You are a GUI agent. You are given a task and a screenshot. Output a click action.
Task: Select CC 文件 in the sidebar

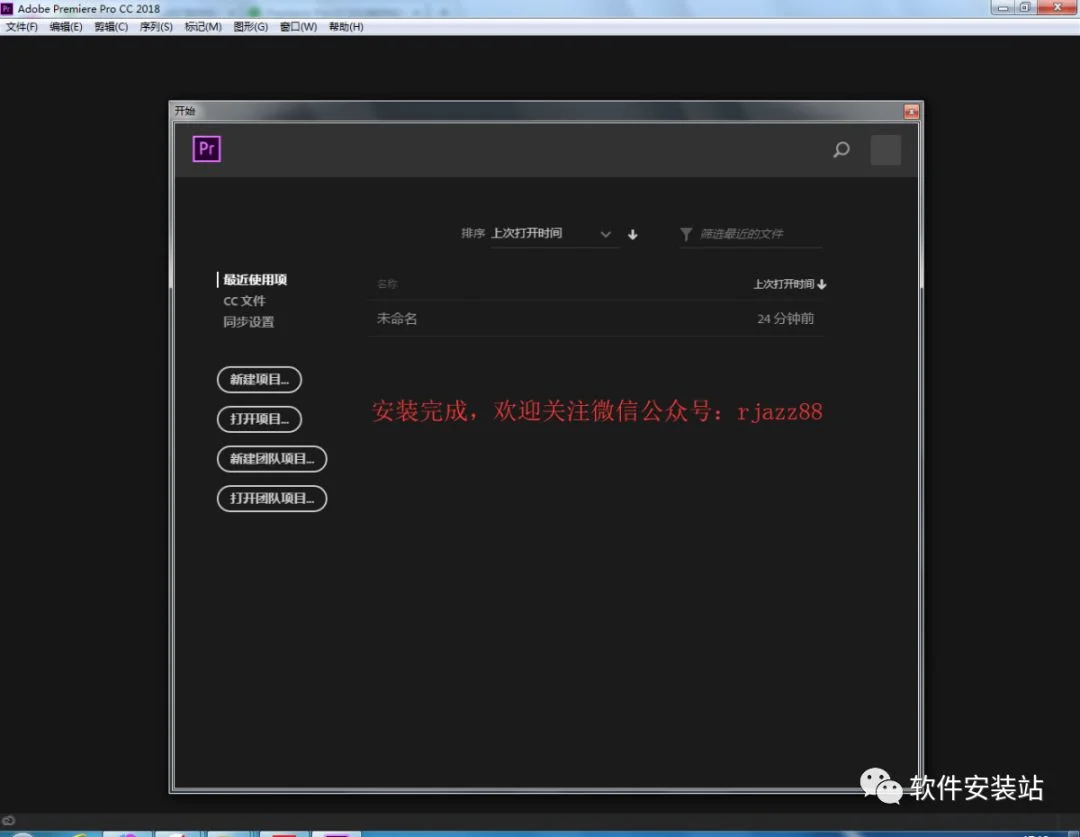(x=244, y=301)
